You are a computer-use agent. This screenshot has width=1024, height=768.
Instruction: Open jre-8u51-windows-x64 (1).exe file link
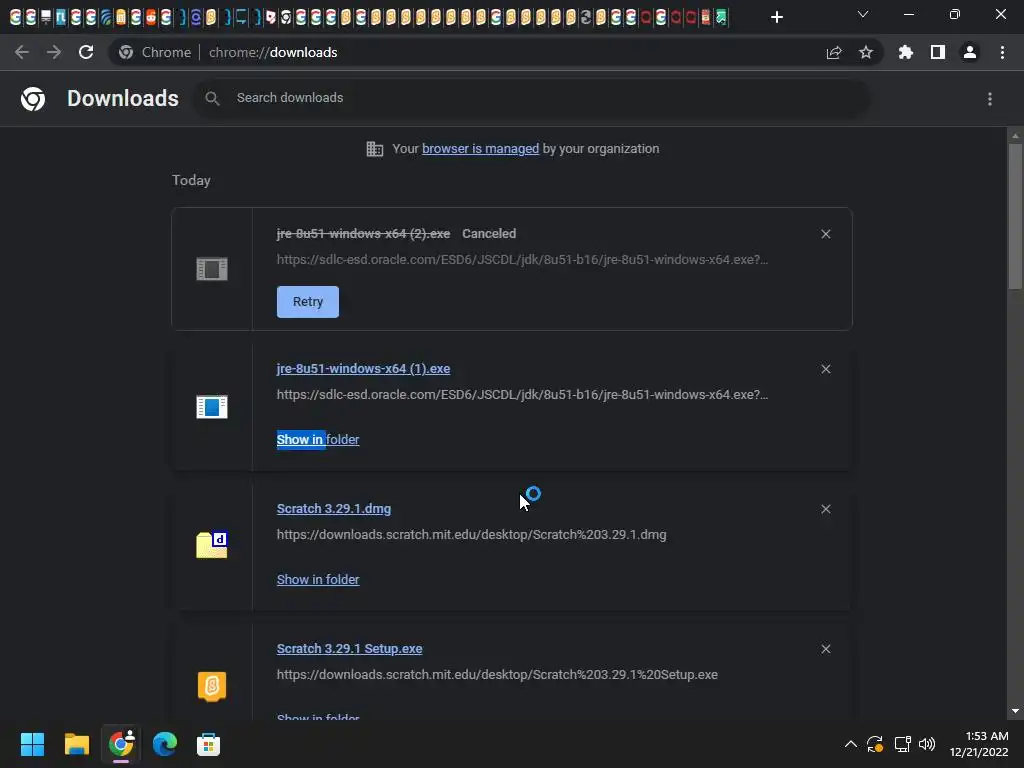(363, 368)
